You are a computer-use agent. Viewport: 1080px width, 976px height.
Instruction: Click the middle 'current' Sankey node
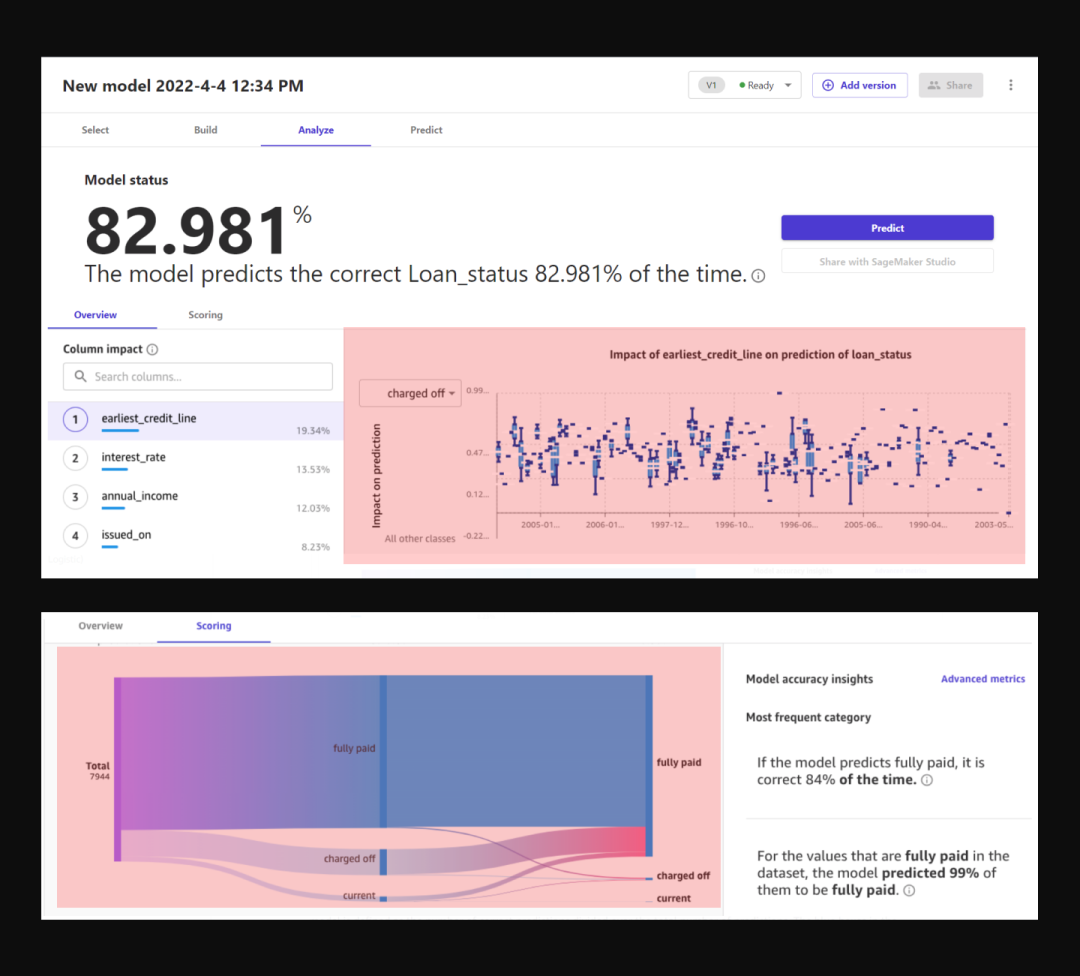point(383,898)
